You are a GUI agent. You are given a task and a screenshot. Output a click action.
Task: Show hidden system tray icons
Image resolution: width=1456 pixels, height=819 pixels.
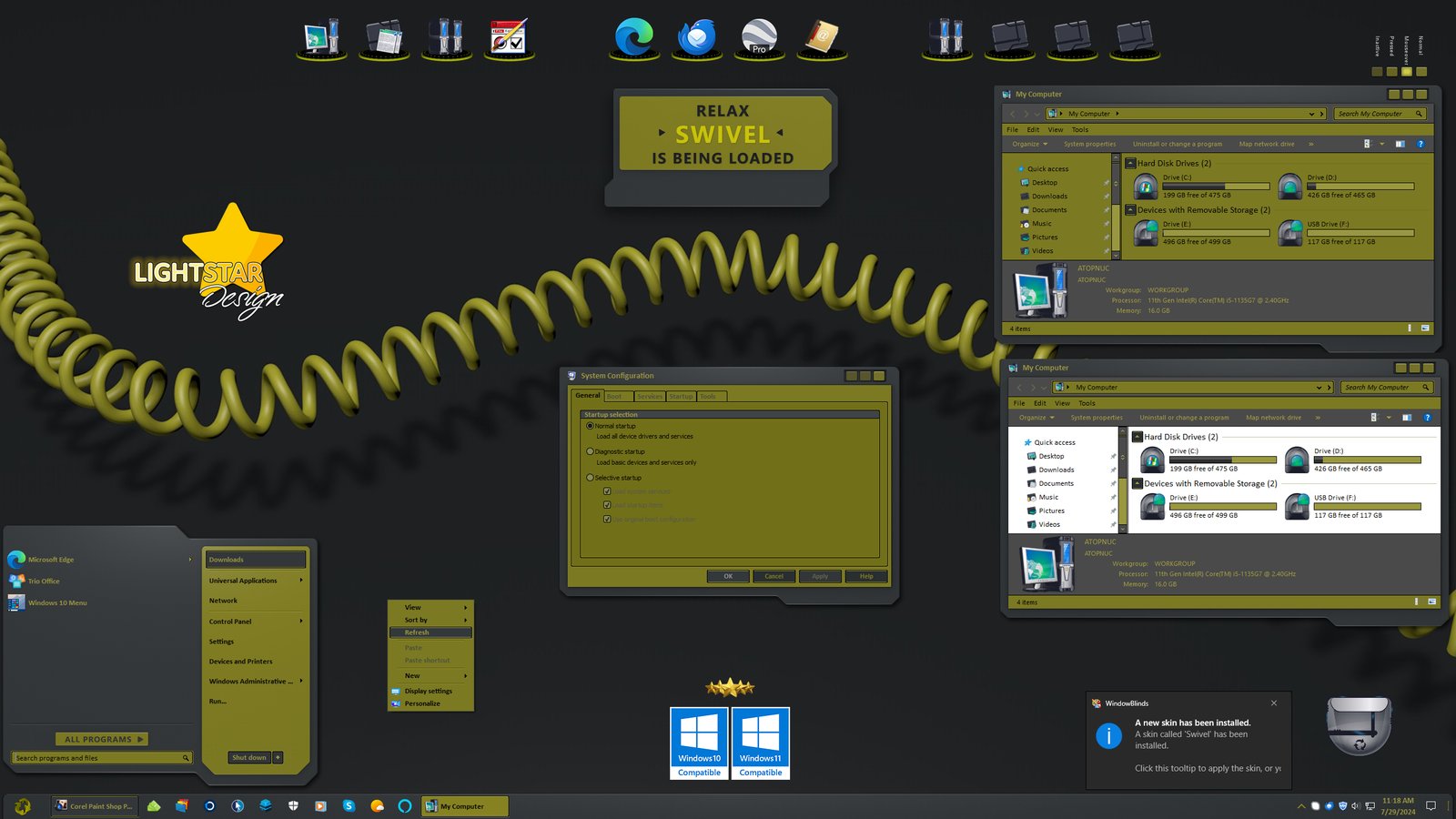pos(1301,806)
